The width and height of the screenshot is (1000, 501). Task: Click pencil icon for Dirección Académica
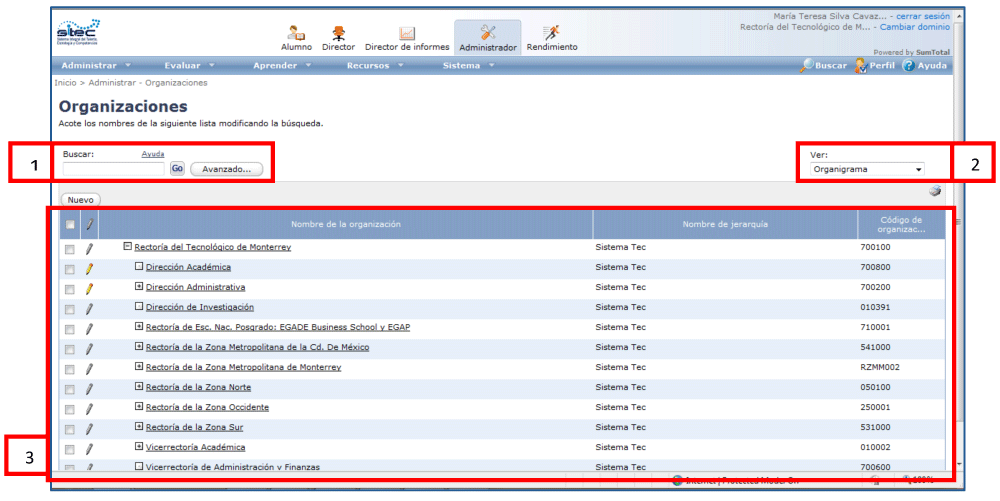[x=89, y=268]
